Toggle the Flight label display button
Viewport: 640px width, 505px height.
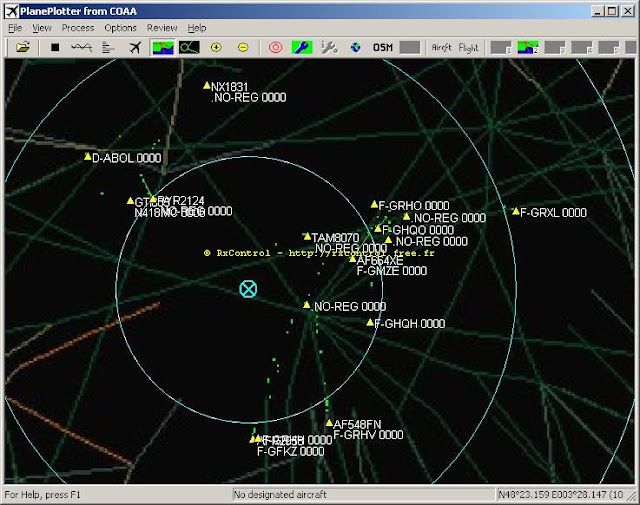point(468,48)
